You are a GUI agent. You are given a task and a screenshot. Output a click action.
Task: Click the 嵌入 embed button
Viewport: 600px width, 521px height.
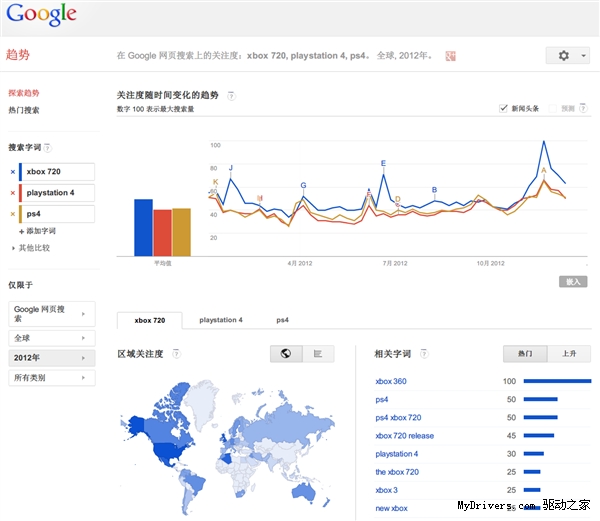click(573, 282)
